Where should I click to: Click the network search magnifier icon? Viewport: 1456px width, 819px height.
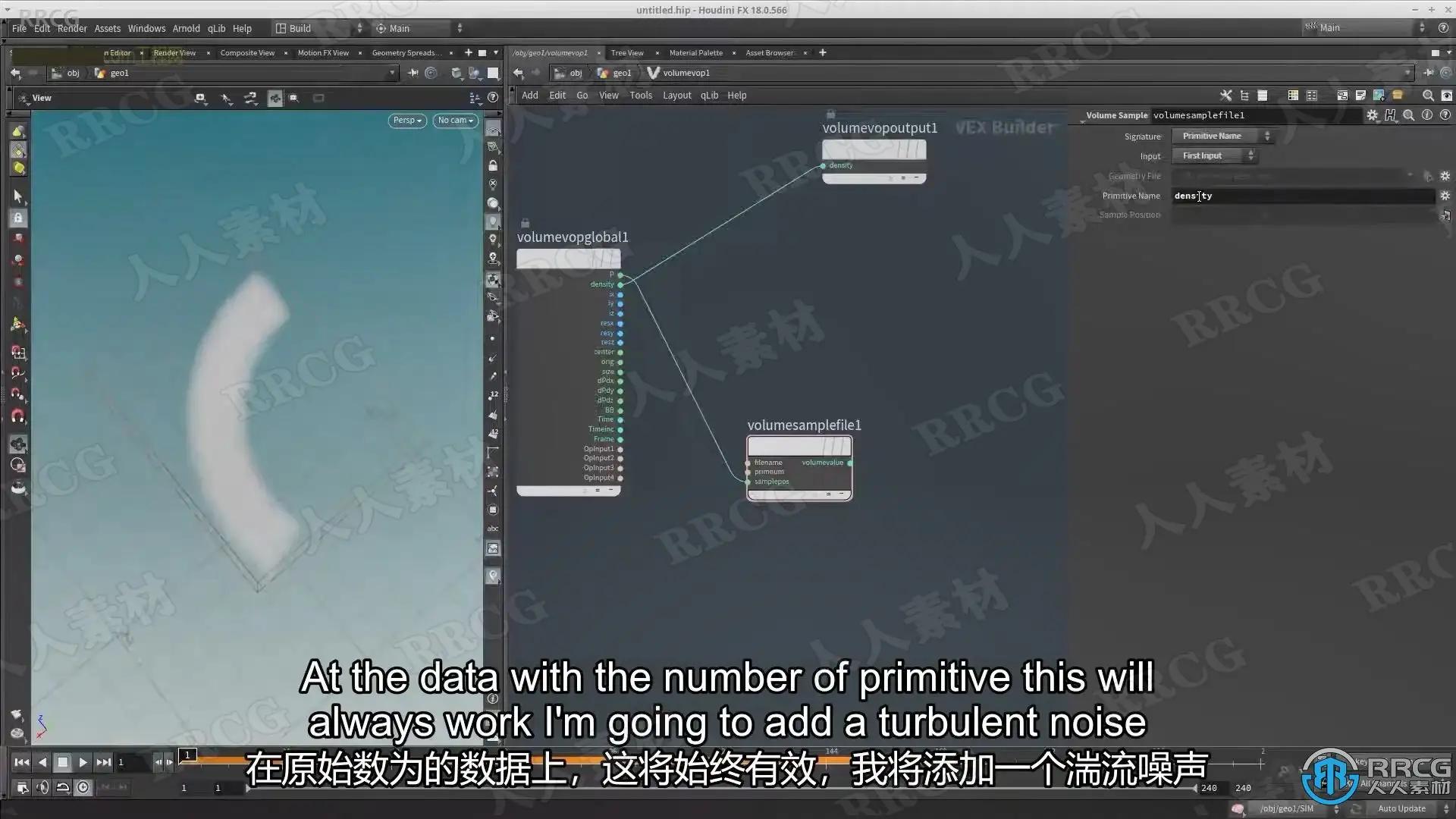point(1428,96)
